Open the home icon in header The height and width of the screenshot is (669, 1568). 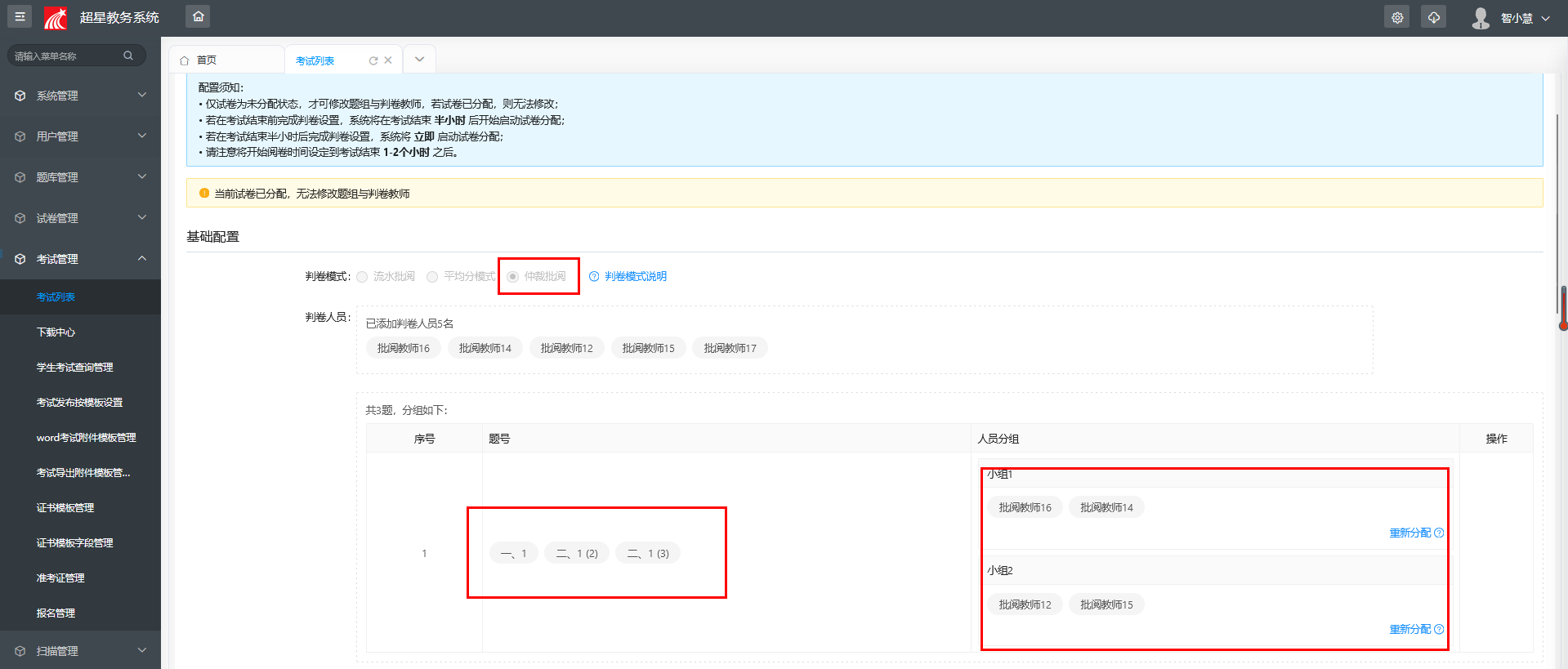tap(198, 16)
